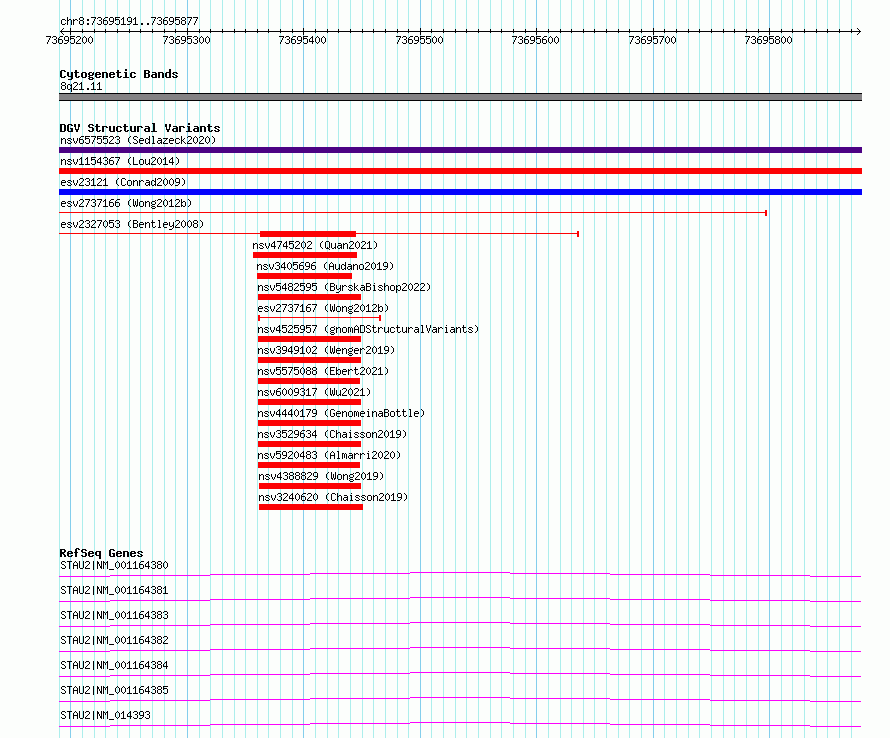Click STAU2|NM_001164384 transcript label
Viewport: 890px width, 738px height.
click(x=114, y=665)
